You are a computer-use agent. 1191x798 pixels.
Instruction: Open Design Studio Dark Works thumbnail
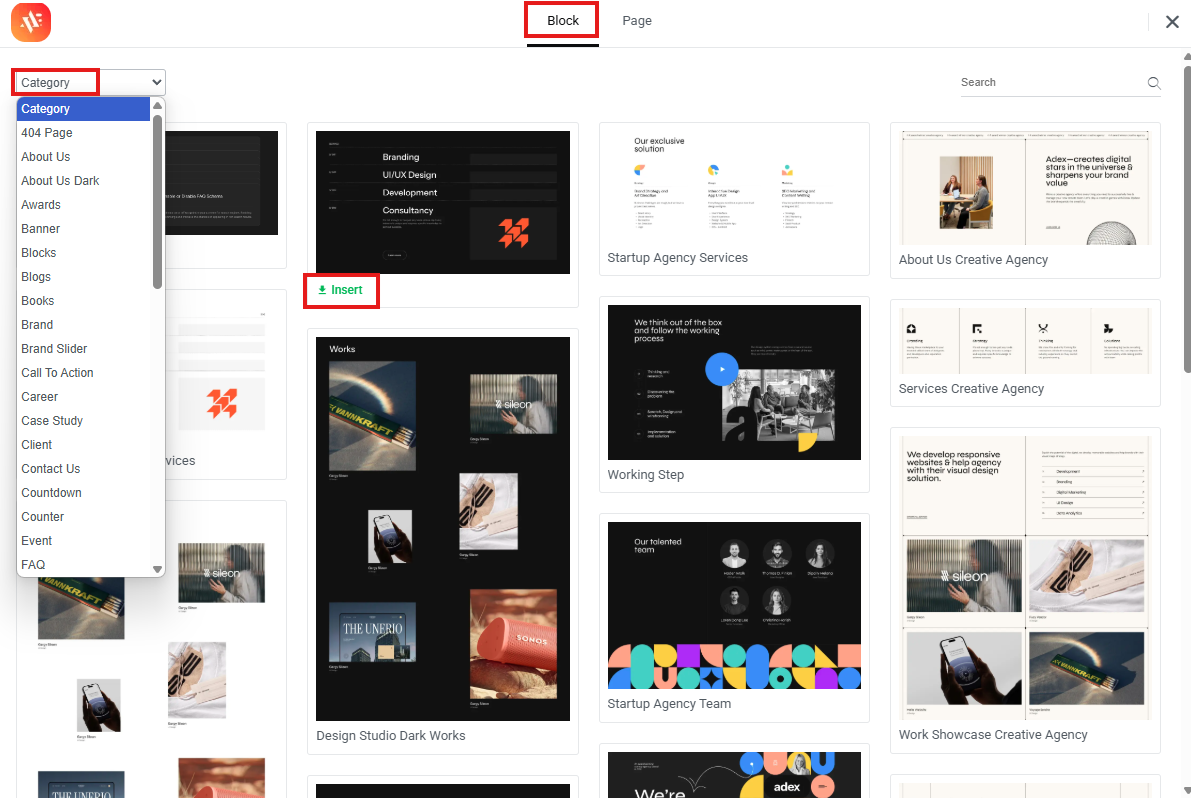coord(443,529)
